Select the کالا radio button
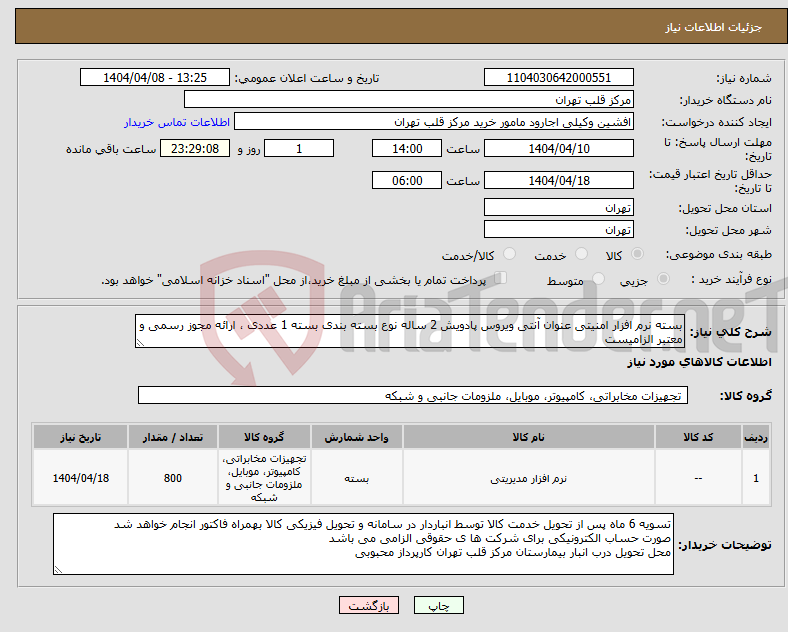 [637, 254]
